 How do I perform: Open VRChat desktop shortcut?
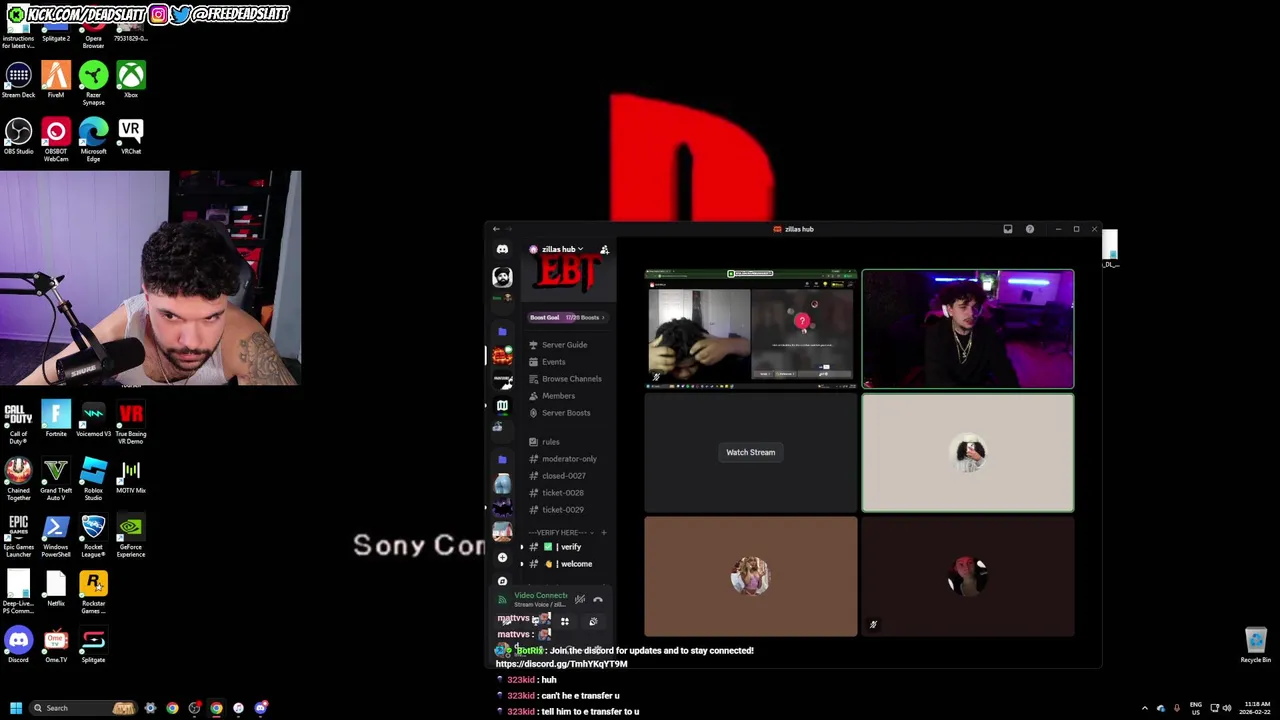(x=131, y=137)
